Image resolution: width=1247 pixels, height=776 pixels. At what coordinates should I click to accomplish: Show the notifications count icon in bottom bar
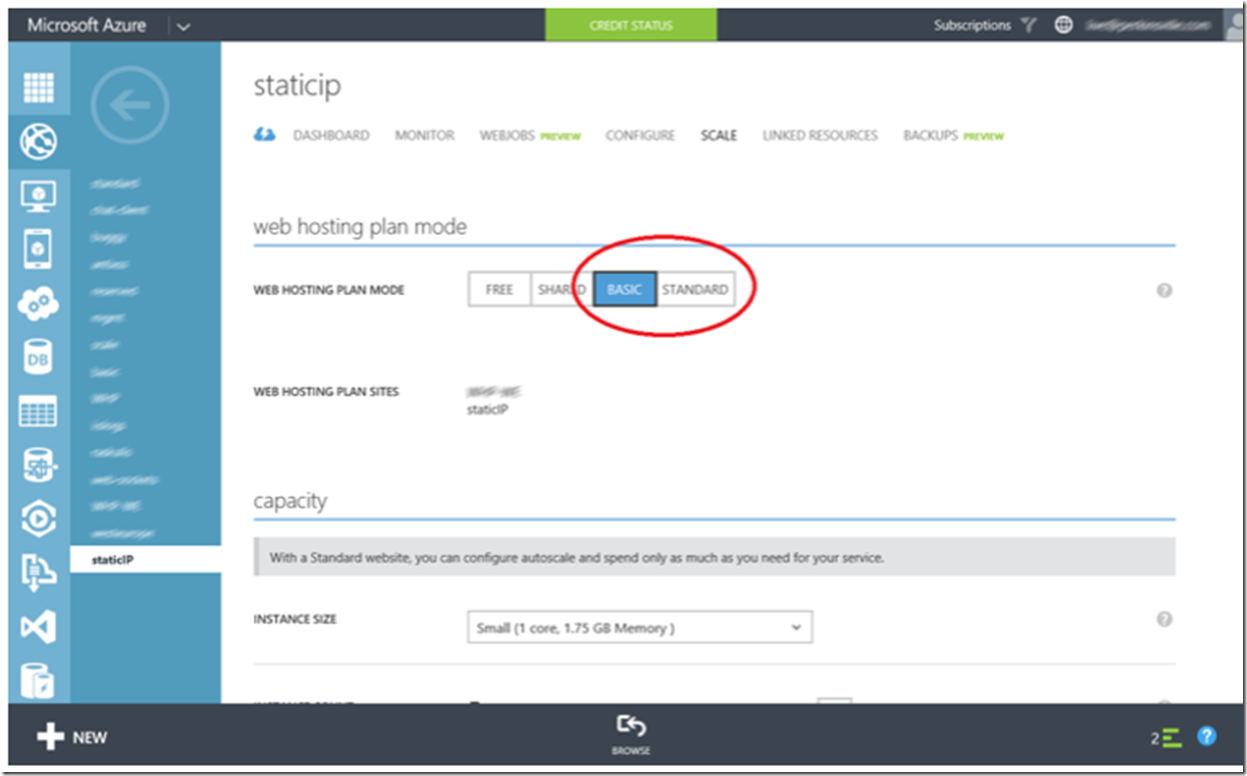(x=1166, y=738)
